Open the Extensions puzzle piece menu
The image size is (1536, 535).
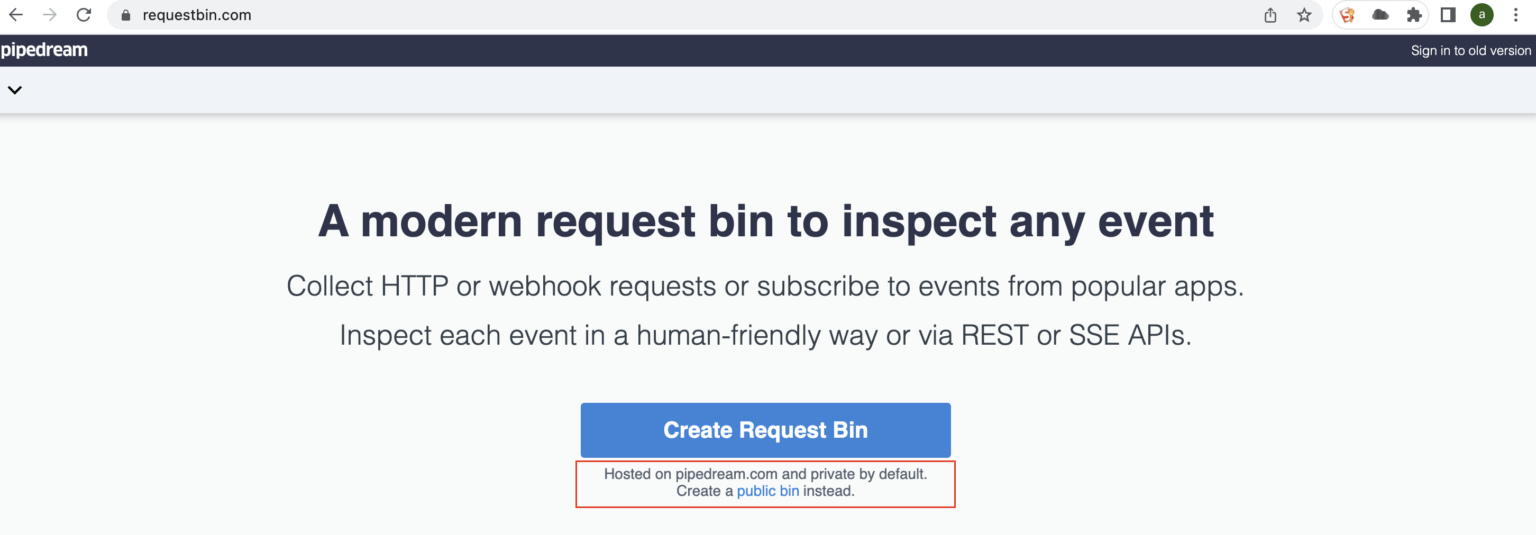click(x=1414, y=15)
